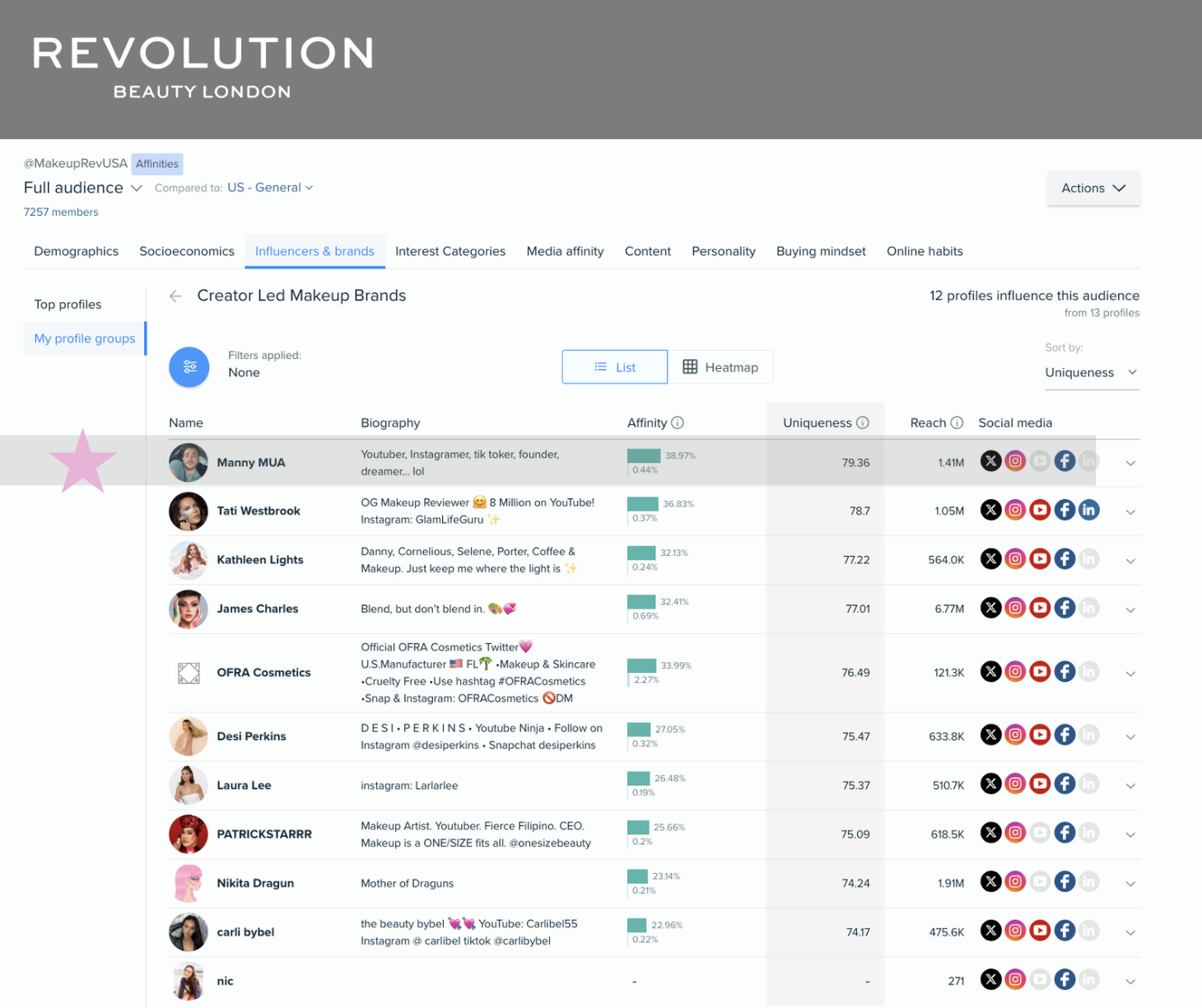Expand the Manny MUA row
This screenshot has width=1202, height=1008.
coord(1130,463)
